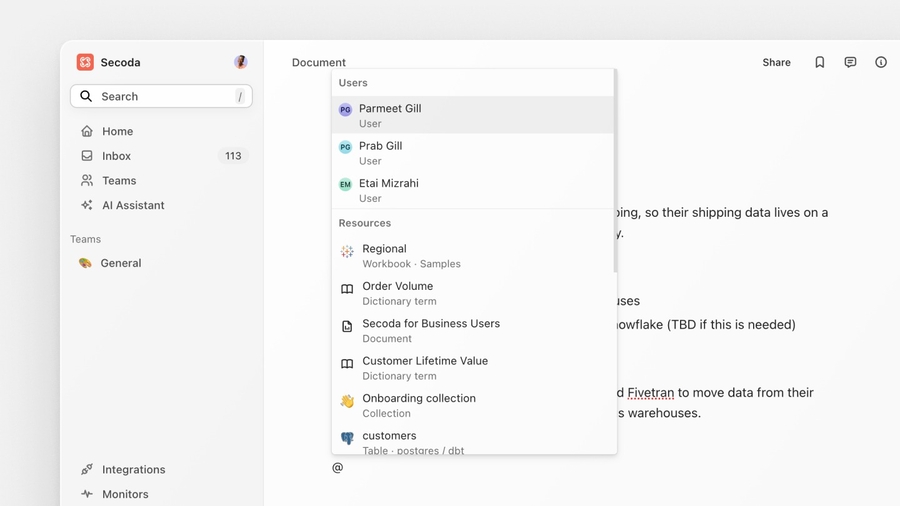Click the Share button

point(776,62)
